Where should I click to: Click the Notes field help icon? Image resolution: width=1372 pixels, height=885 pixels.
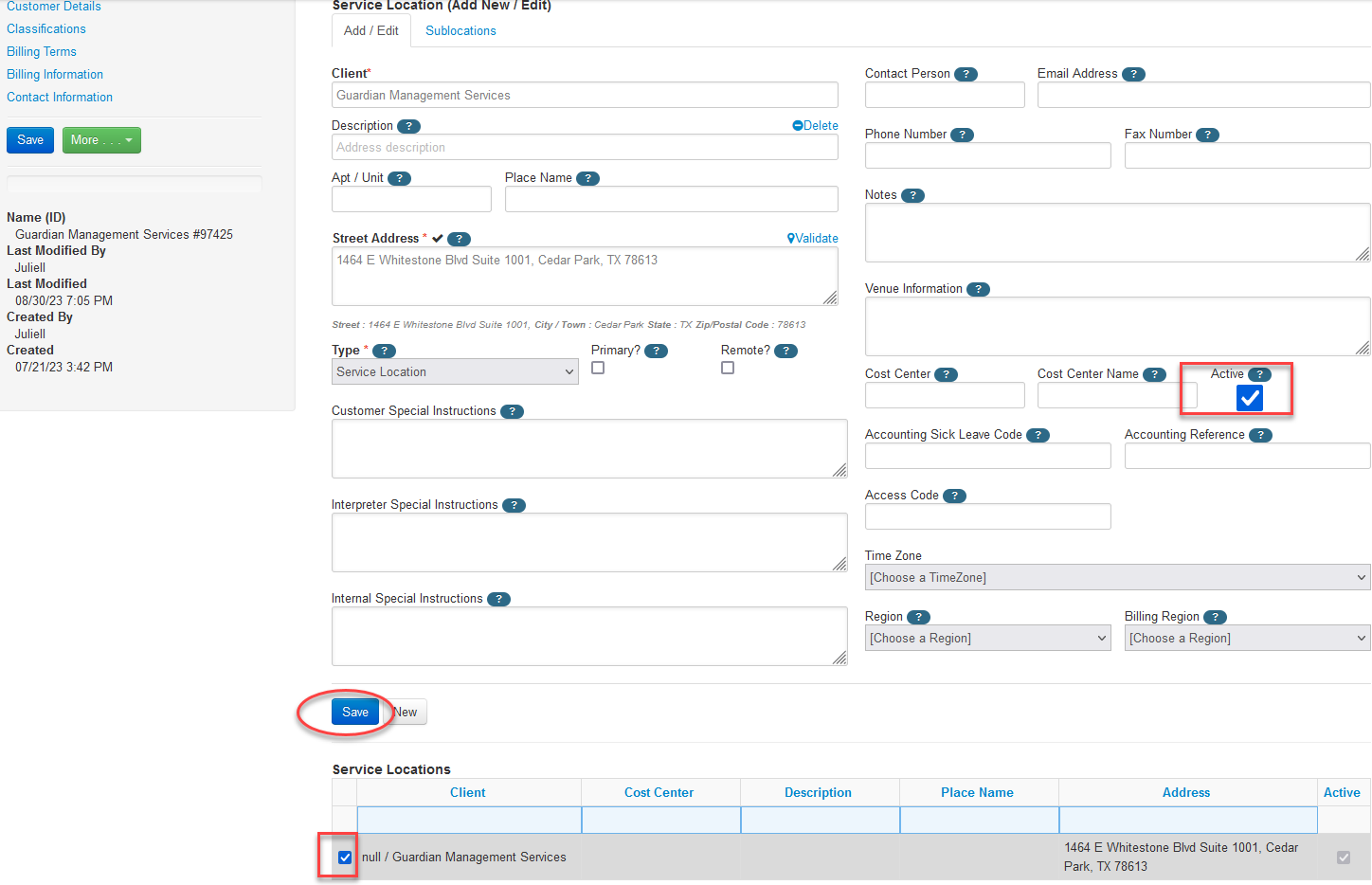(x=912, y=195)
